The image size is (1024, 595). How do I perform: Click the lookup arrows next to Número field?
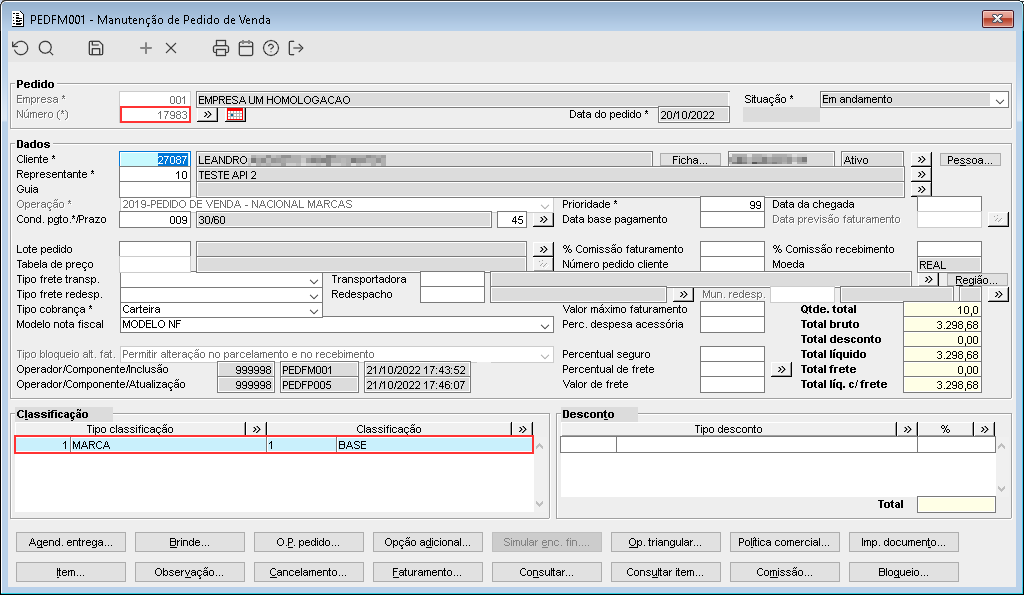click(207, 115)
